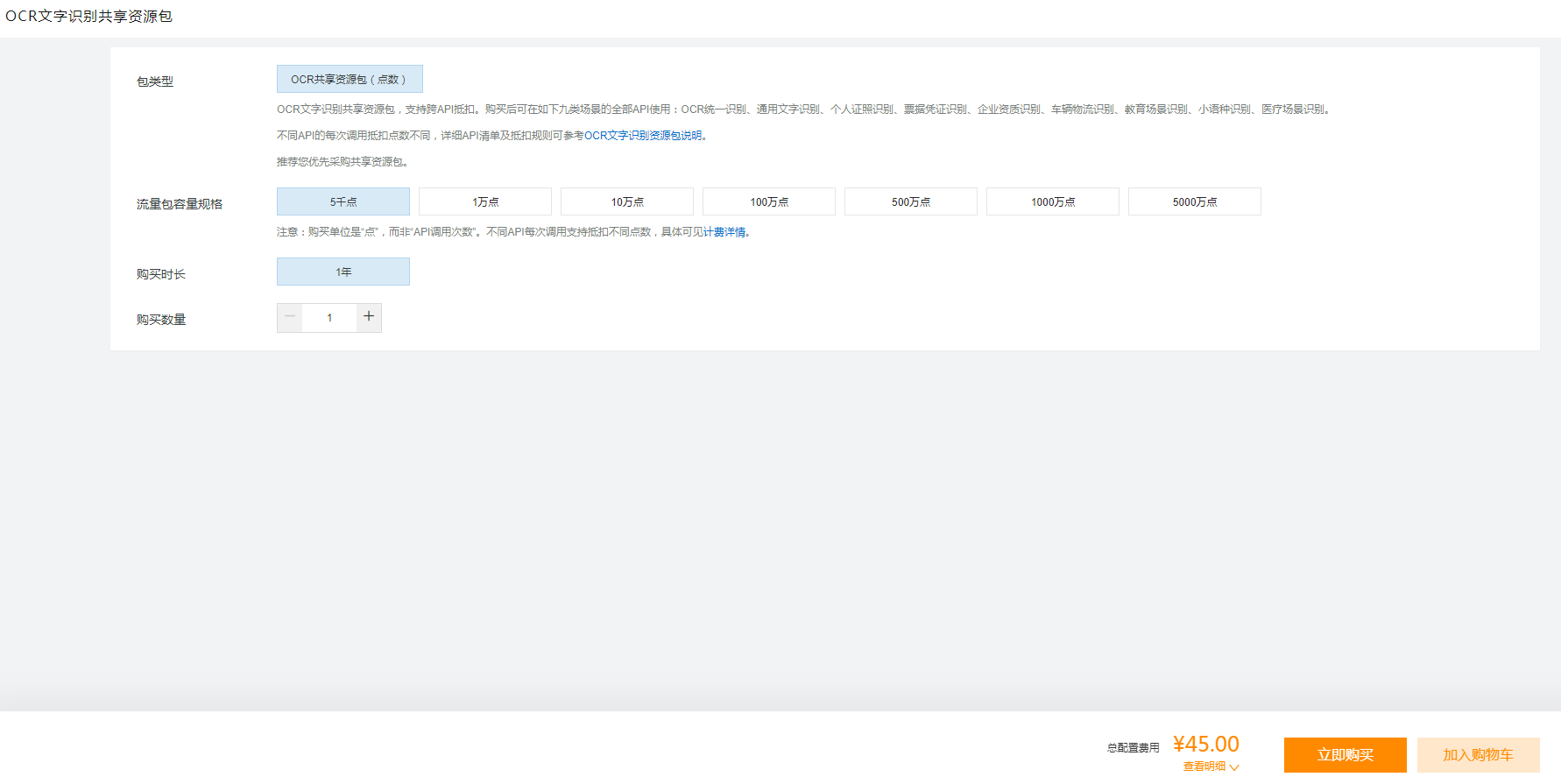Pick the 100万点 capacity option
Image resolution: width=1561 pixels, height=784 pixels.
[769, 201]
